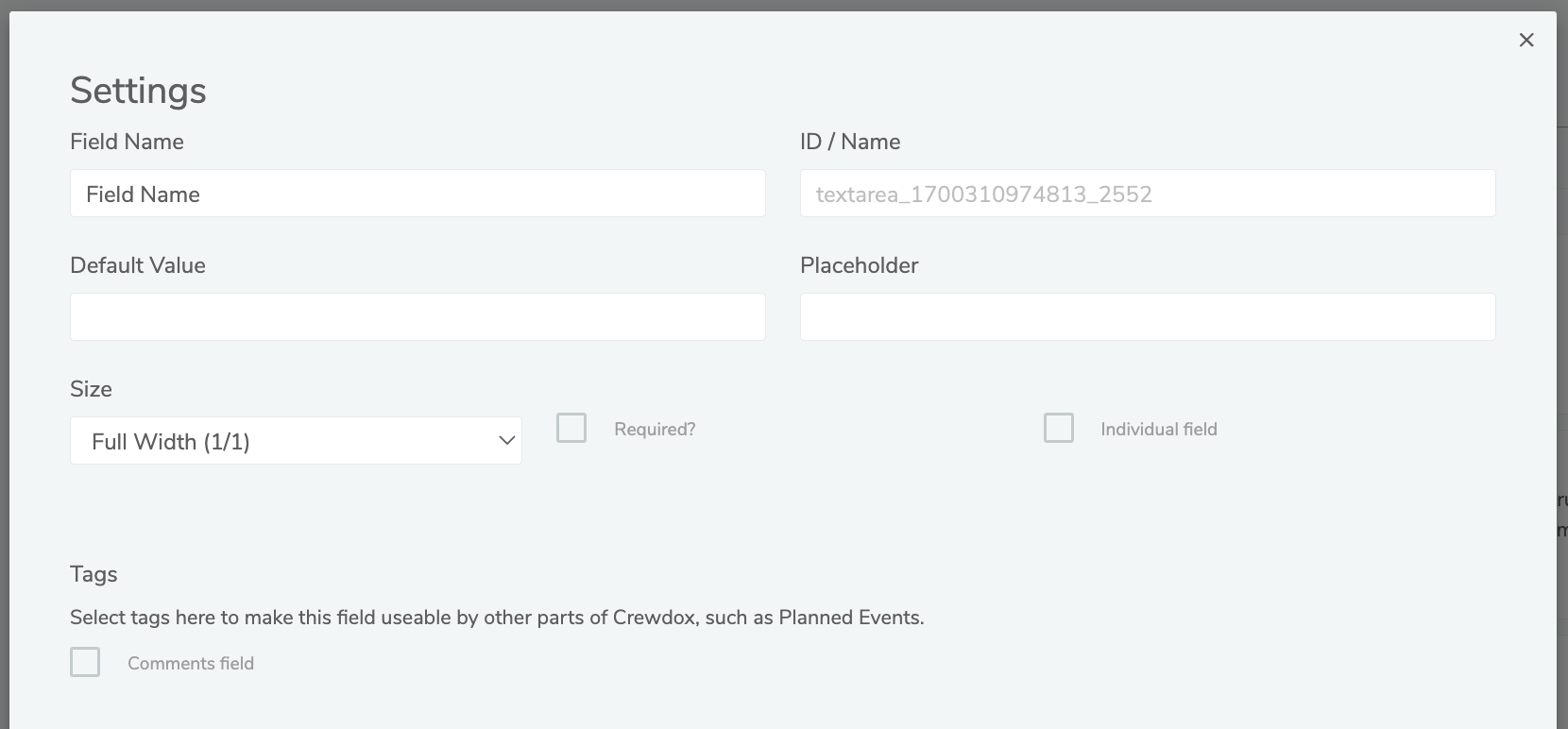Click the Field Name text input
The image size is (1568, 729).
[x=418, y=194]
